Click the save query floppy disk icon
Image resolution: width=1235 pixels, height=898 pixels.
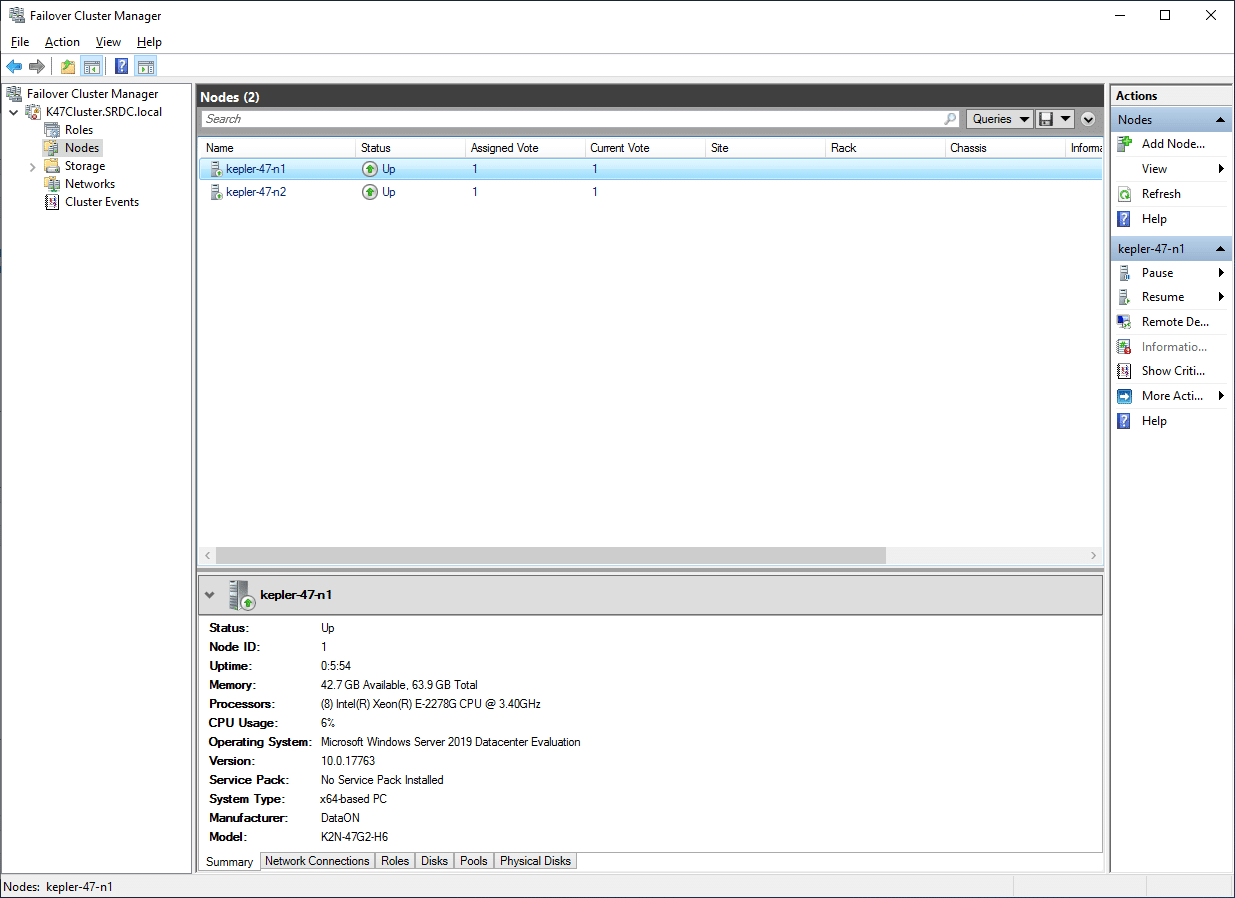tap(1046, 119)
